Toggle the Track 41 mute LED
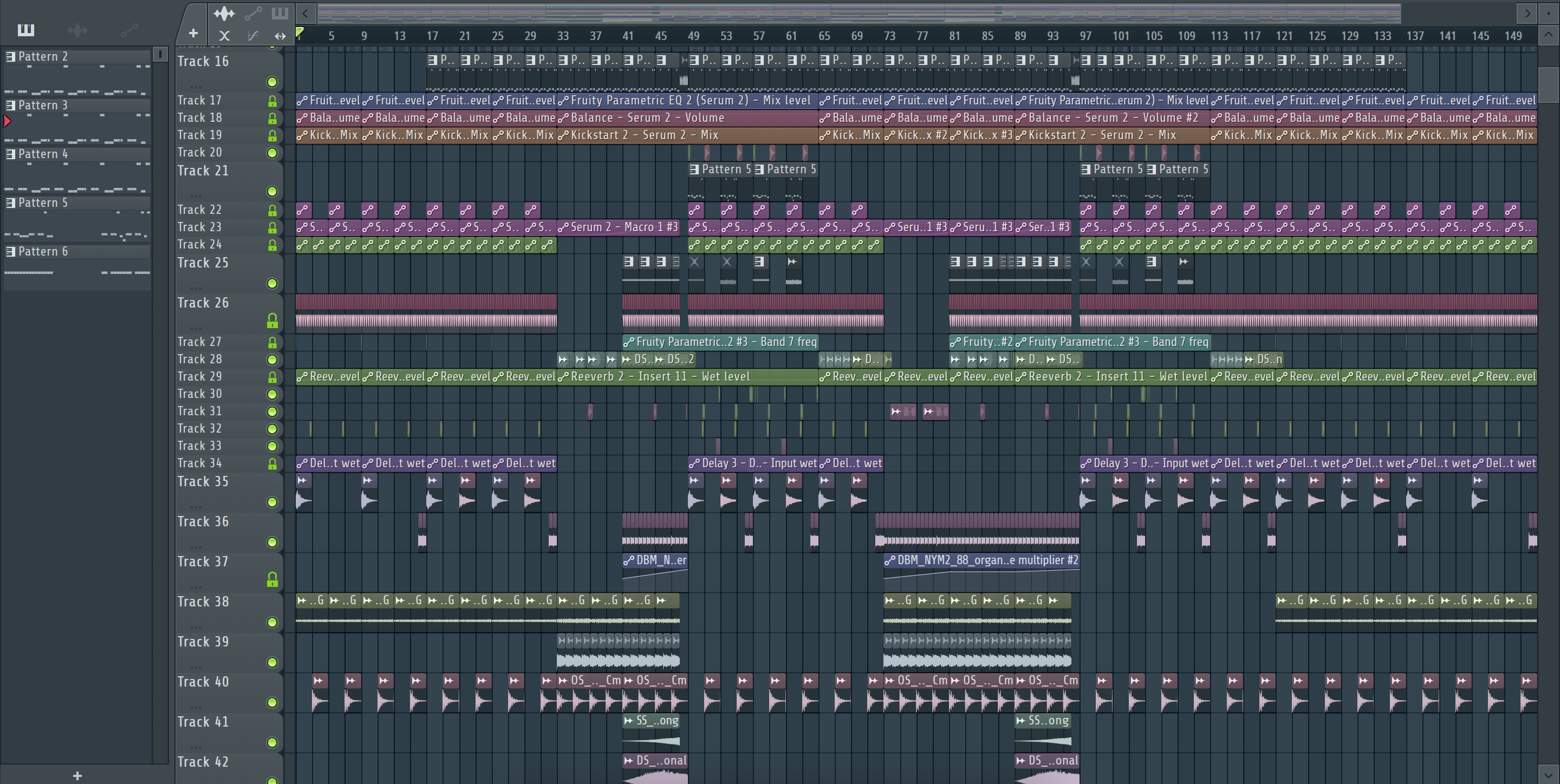 click(x=272, y=742)
